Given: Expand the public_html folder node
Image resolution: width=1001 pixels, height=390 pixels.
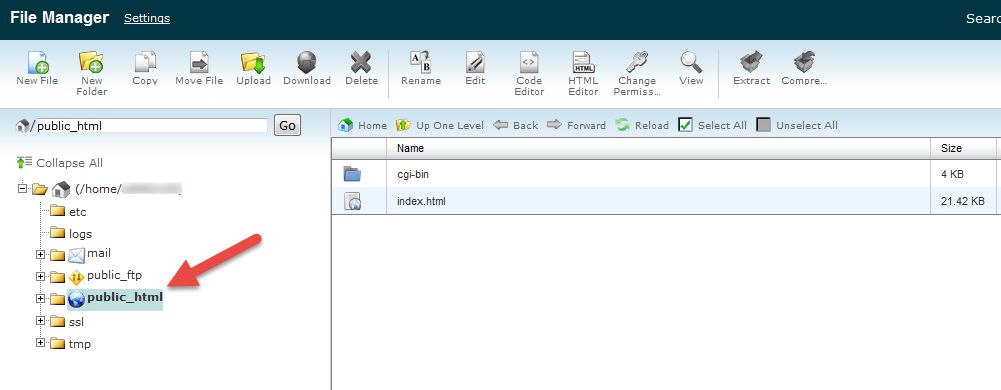Looking at the screenshot, I should (41, 298).
